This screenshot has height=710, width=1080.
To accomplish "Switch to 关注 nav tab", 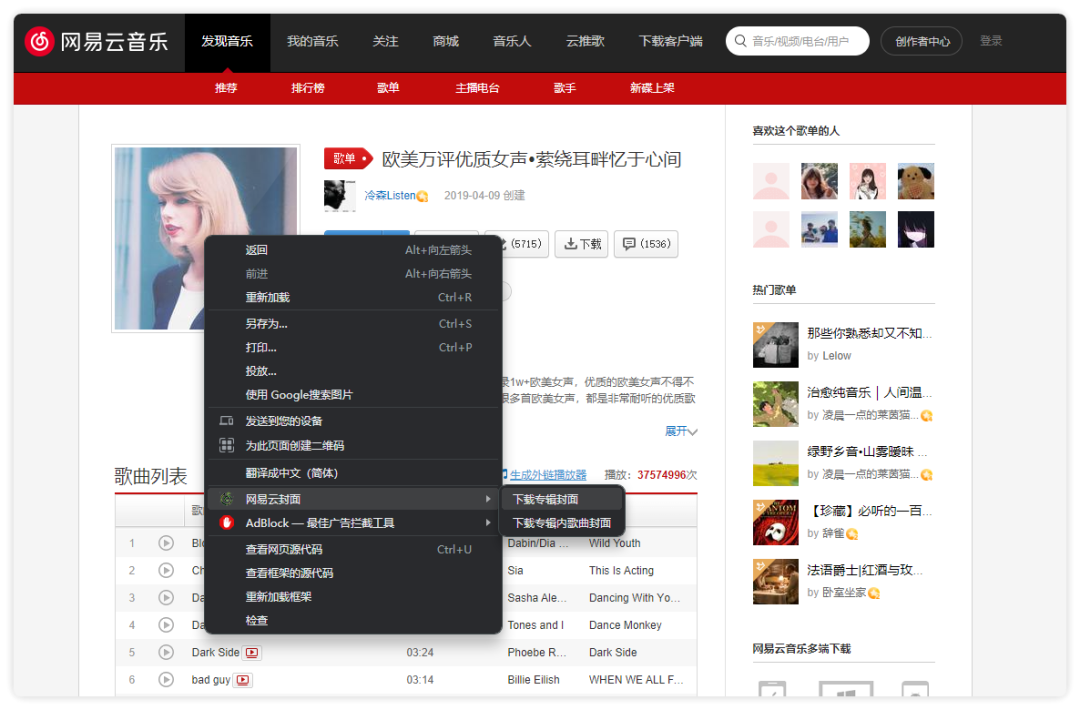I will 385,41.
